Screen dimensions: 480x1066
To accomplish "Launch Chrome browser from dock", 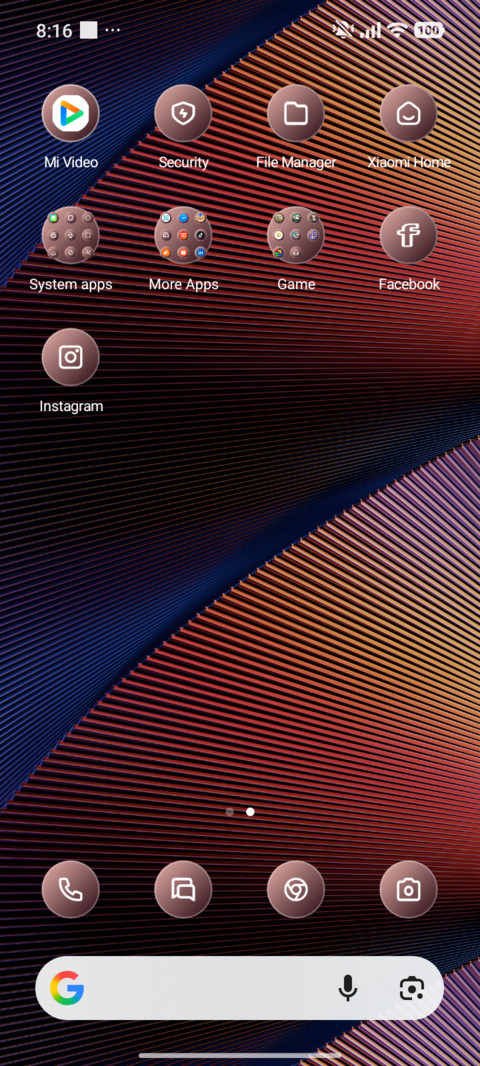I will point(296,889).
